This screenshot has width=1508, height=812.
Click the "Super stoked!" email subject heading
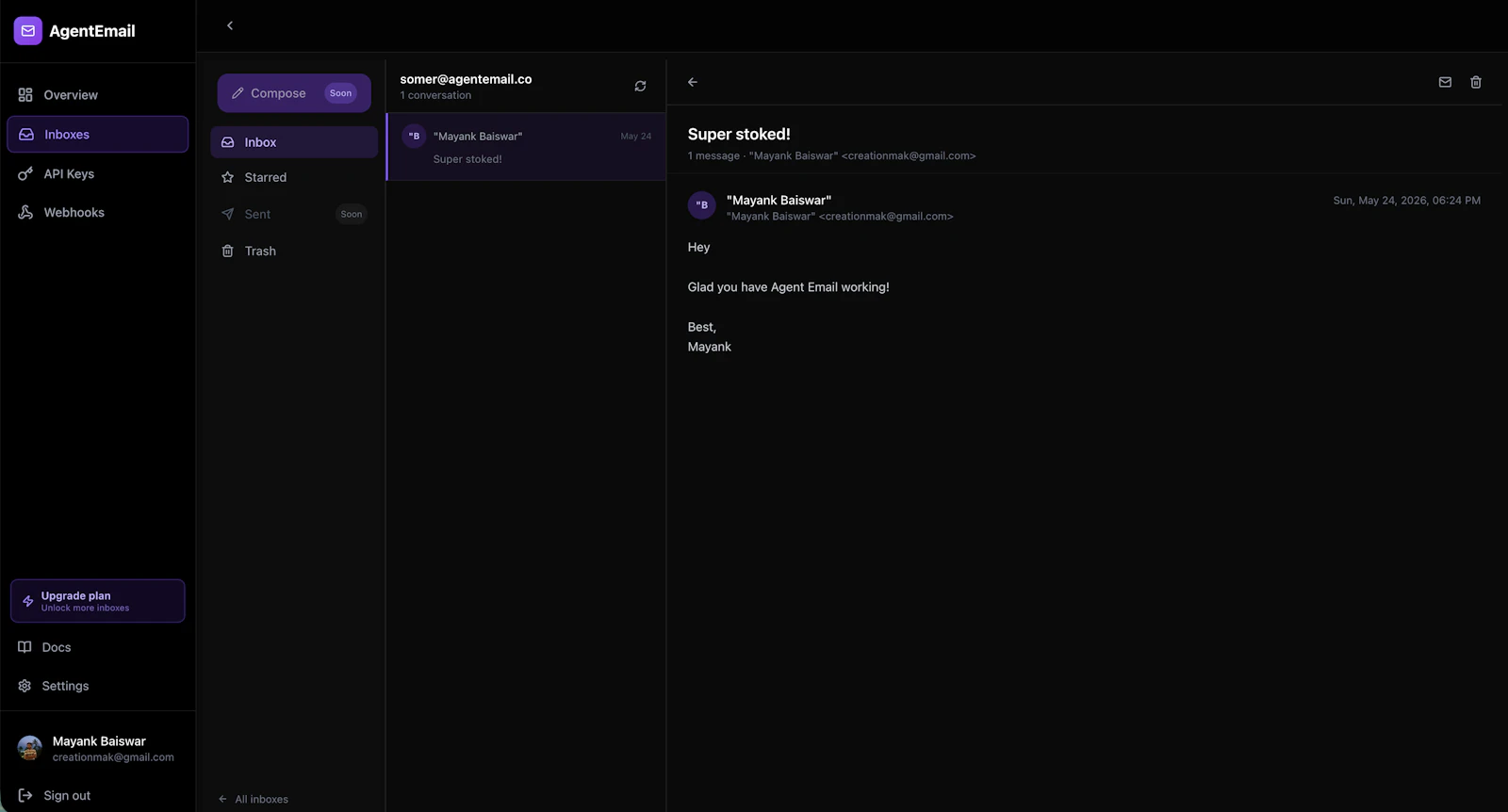tap(739, 134)
